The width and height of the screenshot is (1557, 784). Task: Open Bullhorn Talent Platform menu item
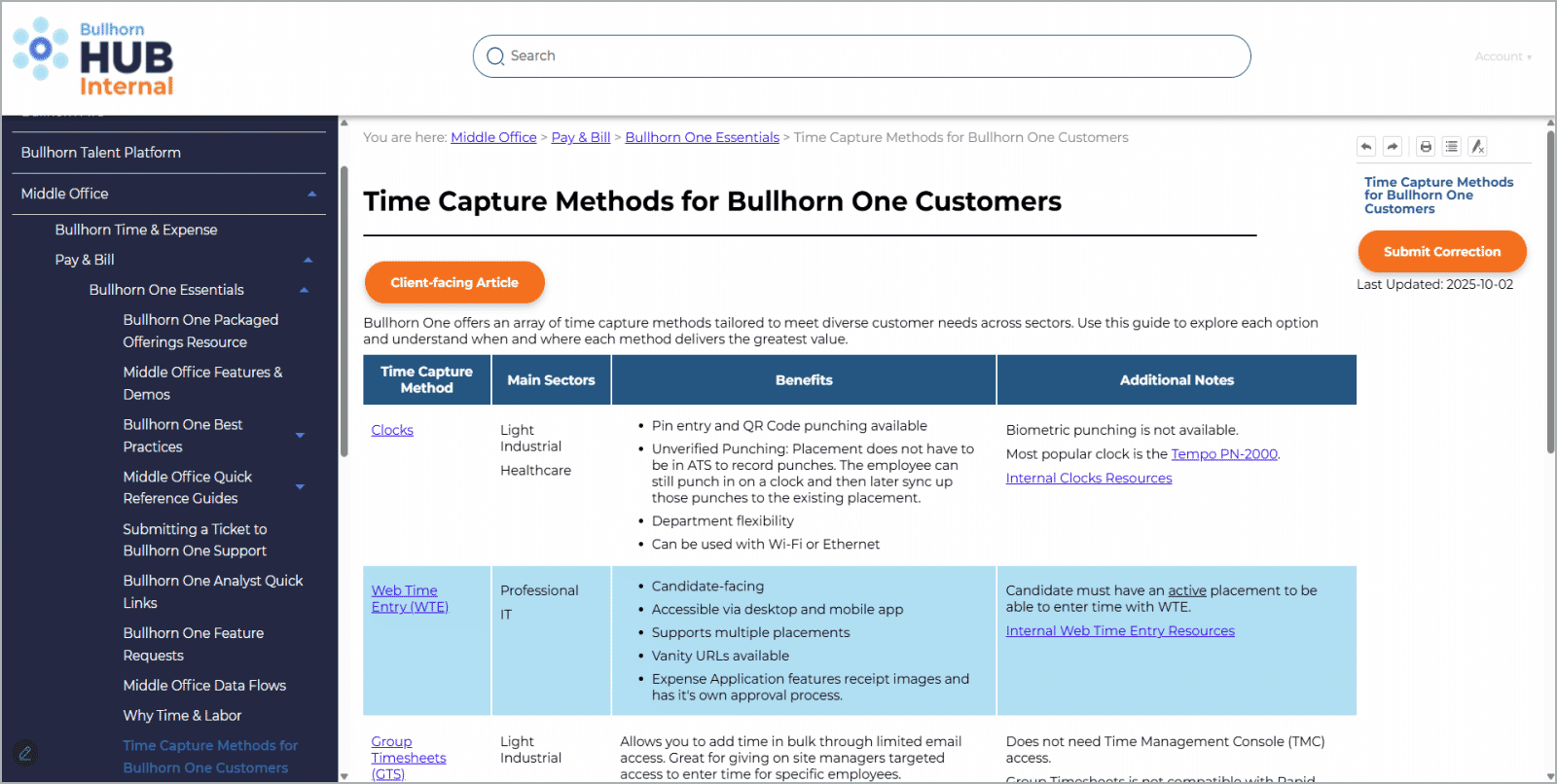[x=101, y=153]
